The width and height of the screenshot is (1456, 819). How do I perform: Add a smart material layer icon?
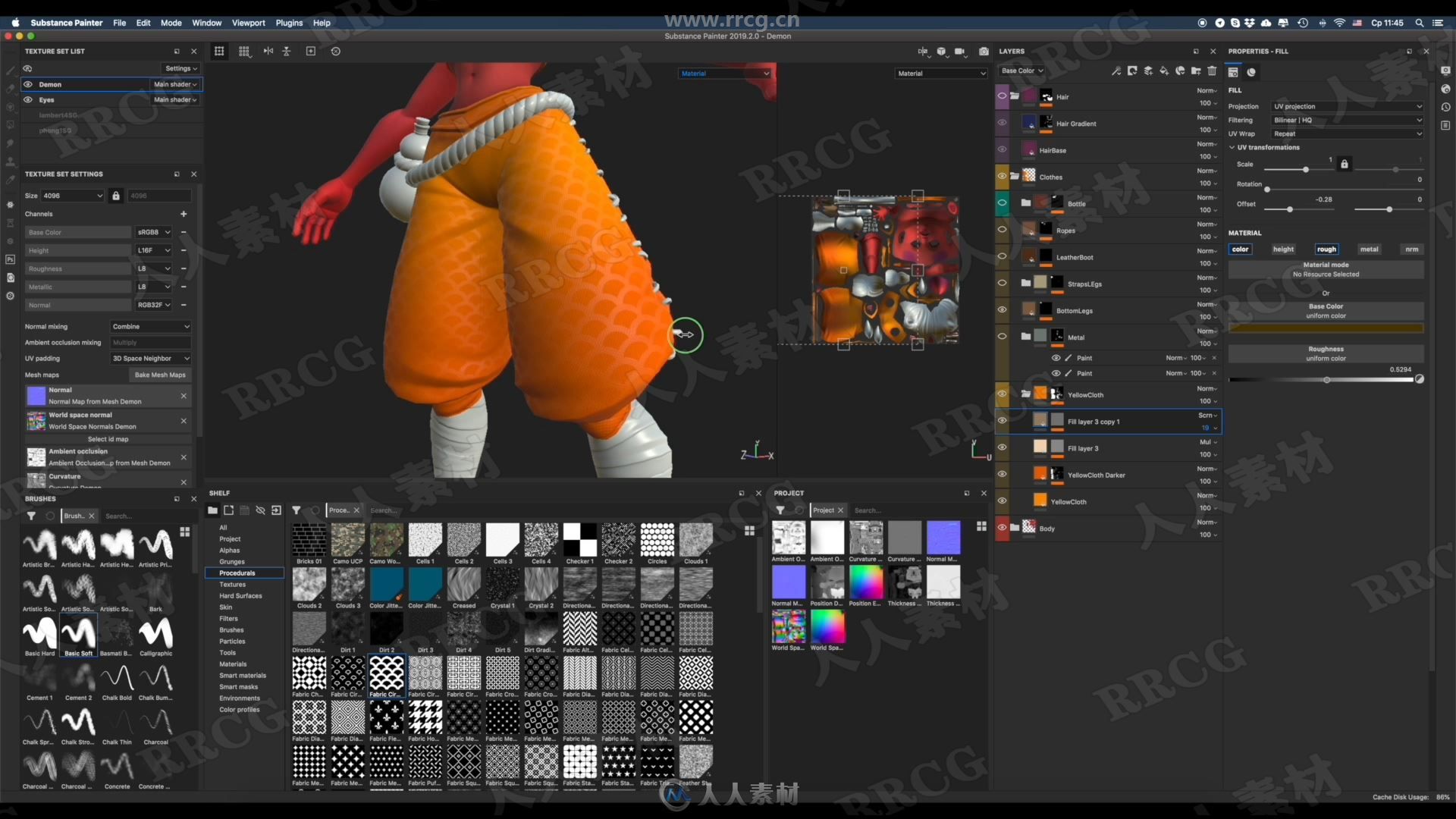tap(1180, 71)
